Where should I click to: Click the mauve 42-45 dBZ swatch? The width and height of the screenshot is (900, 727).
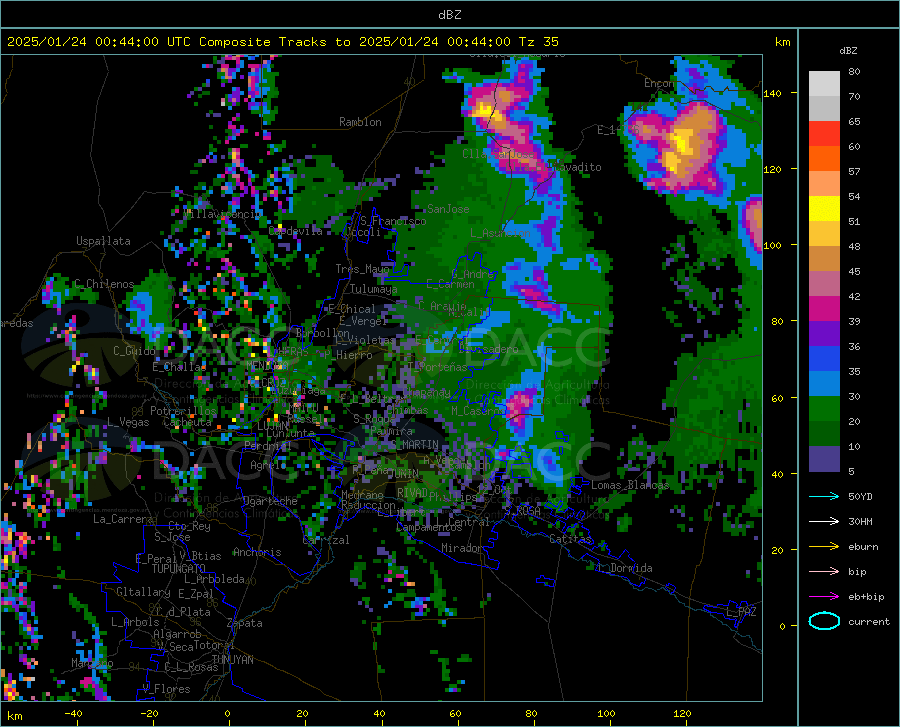pyautogui.click(x=824, y=284)
